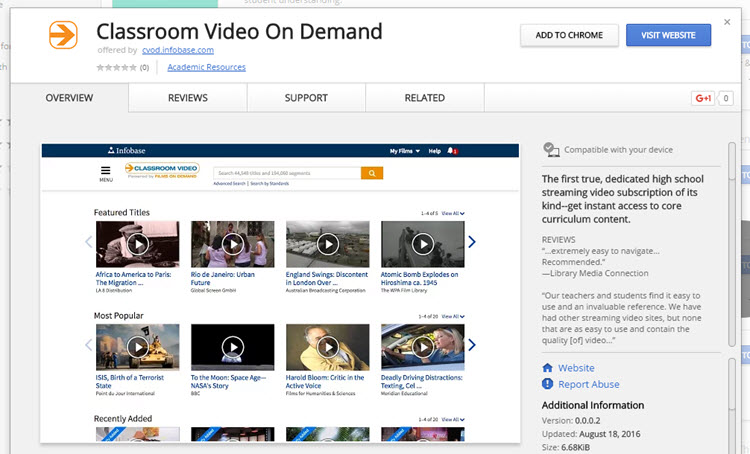Click the 'Size: 6.68KiB' text
The image size is (750, 454).
click(566, 447)
